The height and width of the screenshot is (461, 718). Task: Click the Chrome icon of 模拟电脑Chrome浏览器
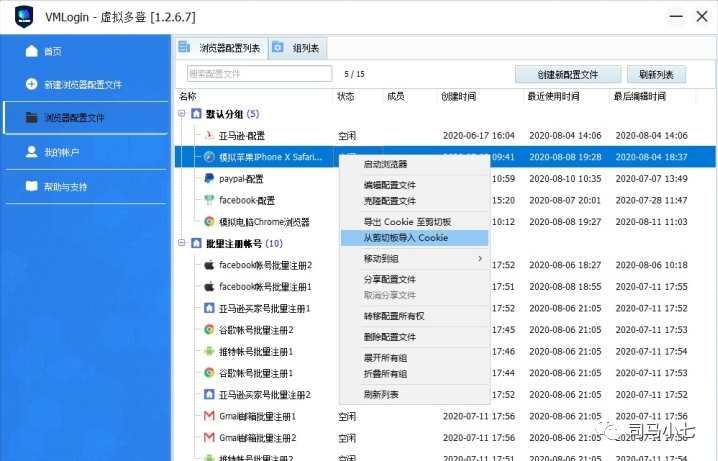click(209, 222)
